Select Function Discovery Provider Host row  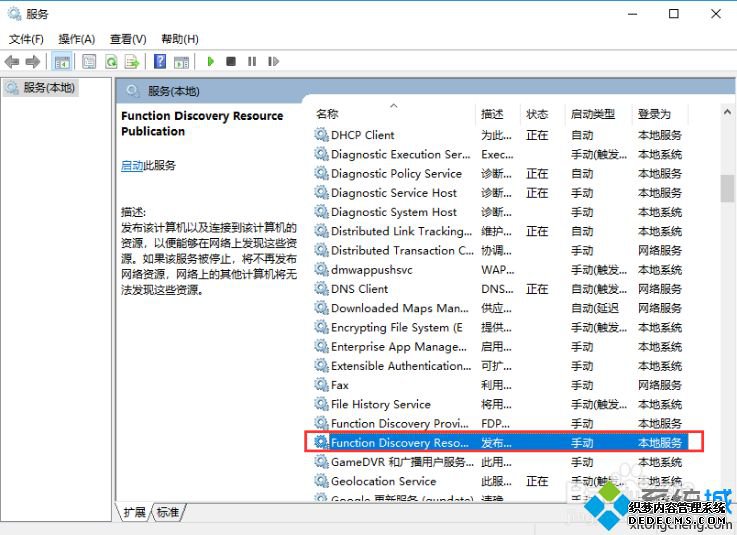point(500,424)
